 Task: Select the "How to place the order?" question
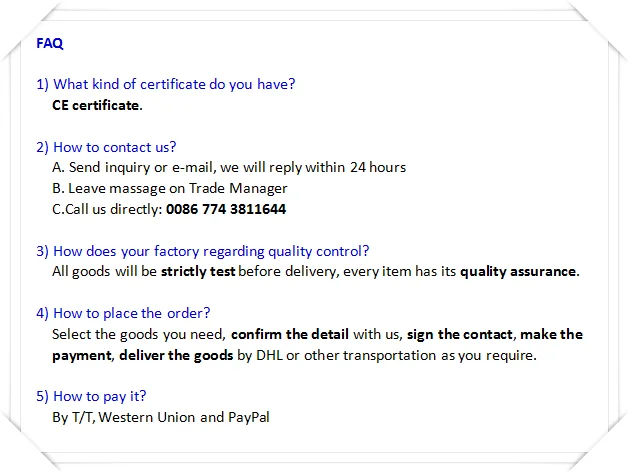(123, 313)
